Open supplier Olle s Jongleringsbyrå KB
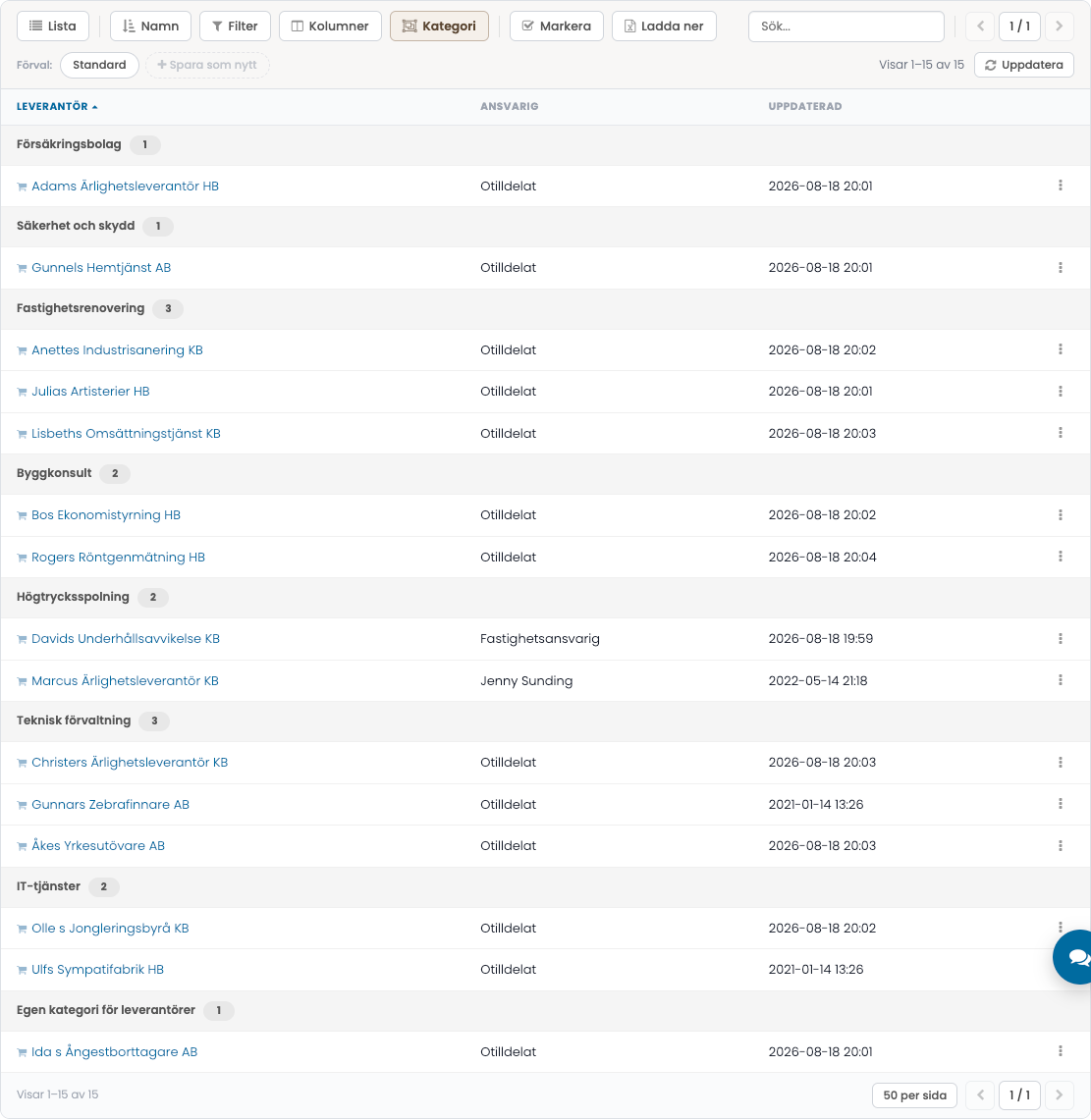The height and width of the screenshot is (1120, 1091). pyautogui.click(x=110, y=928)
